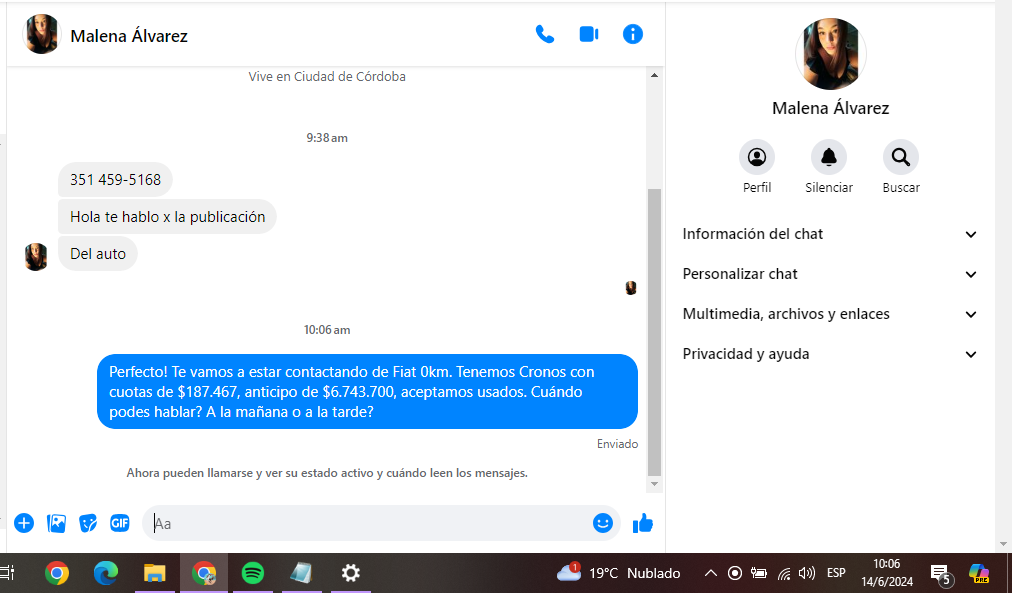This screenshot has height=593, width=1012.
Task: Click Malena Álvarez name in chat header
Action: 129,36
